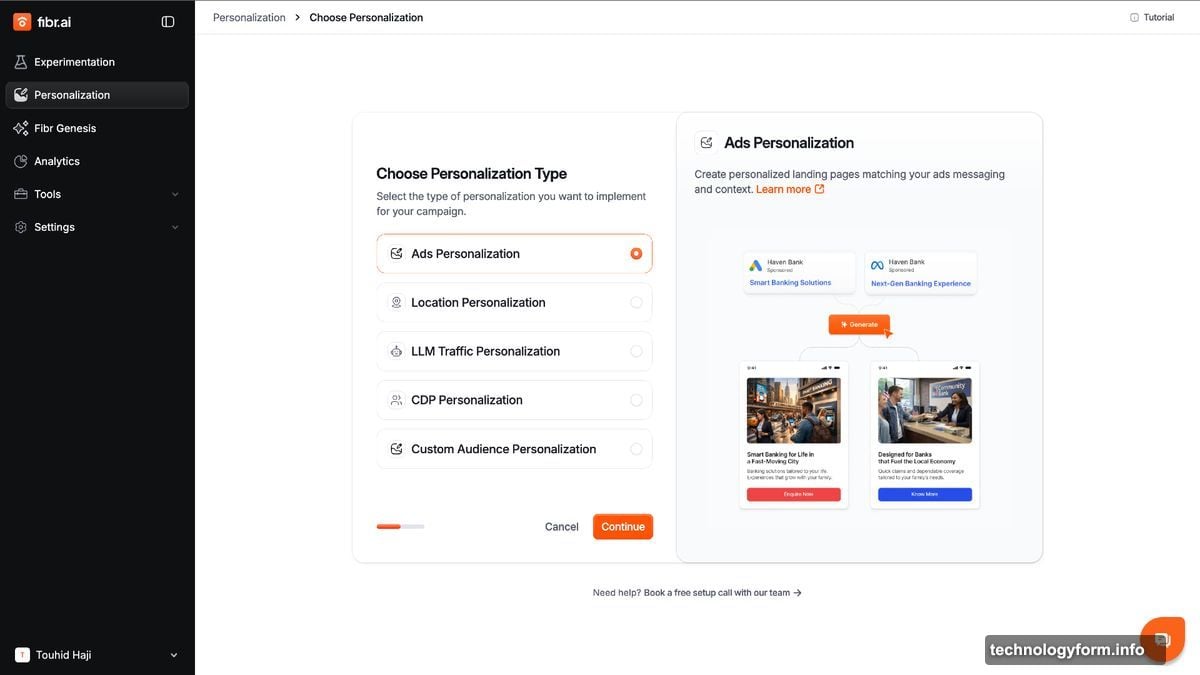Open the chat widget bubble
The image size is (1200, 675).
click(x=1162, y=640)
